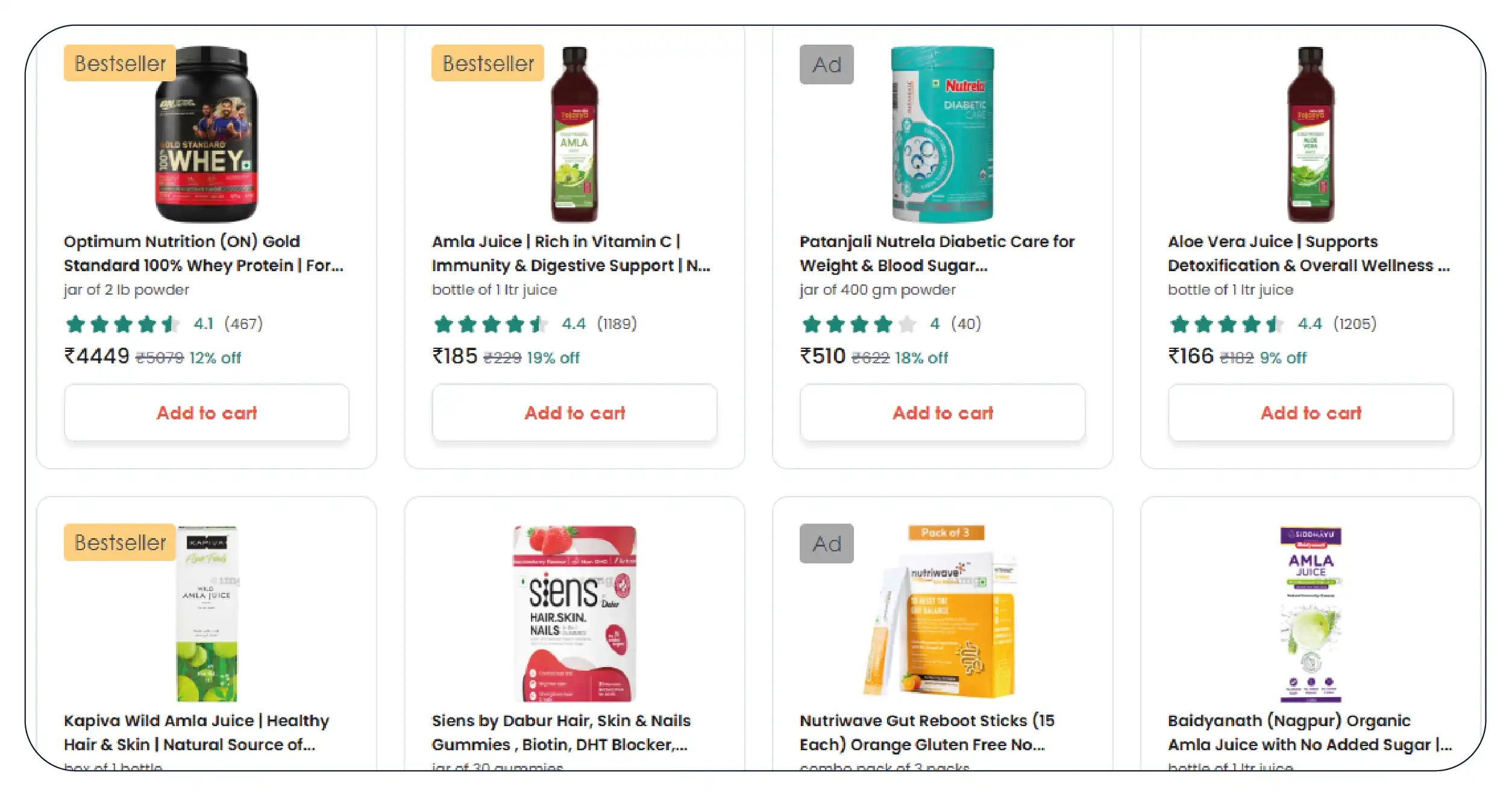Open the Baidyanath Amla Juice image
Screen dimensions: 1512x796
pyautogui.click(x=1311, y=613)
